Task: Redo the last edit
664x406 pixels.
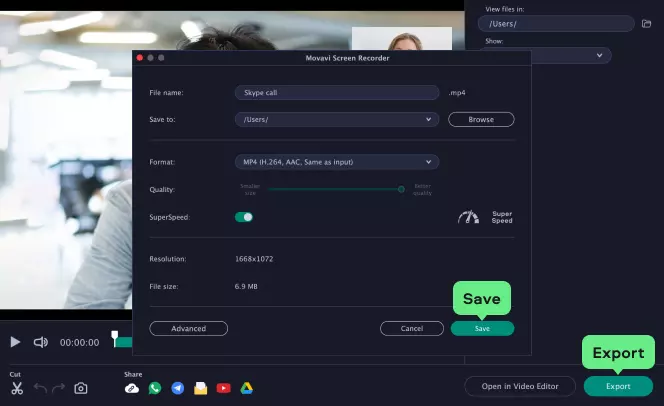Action: [58, 388]
